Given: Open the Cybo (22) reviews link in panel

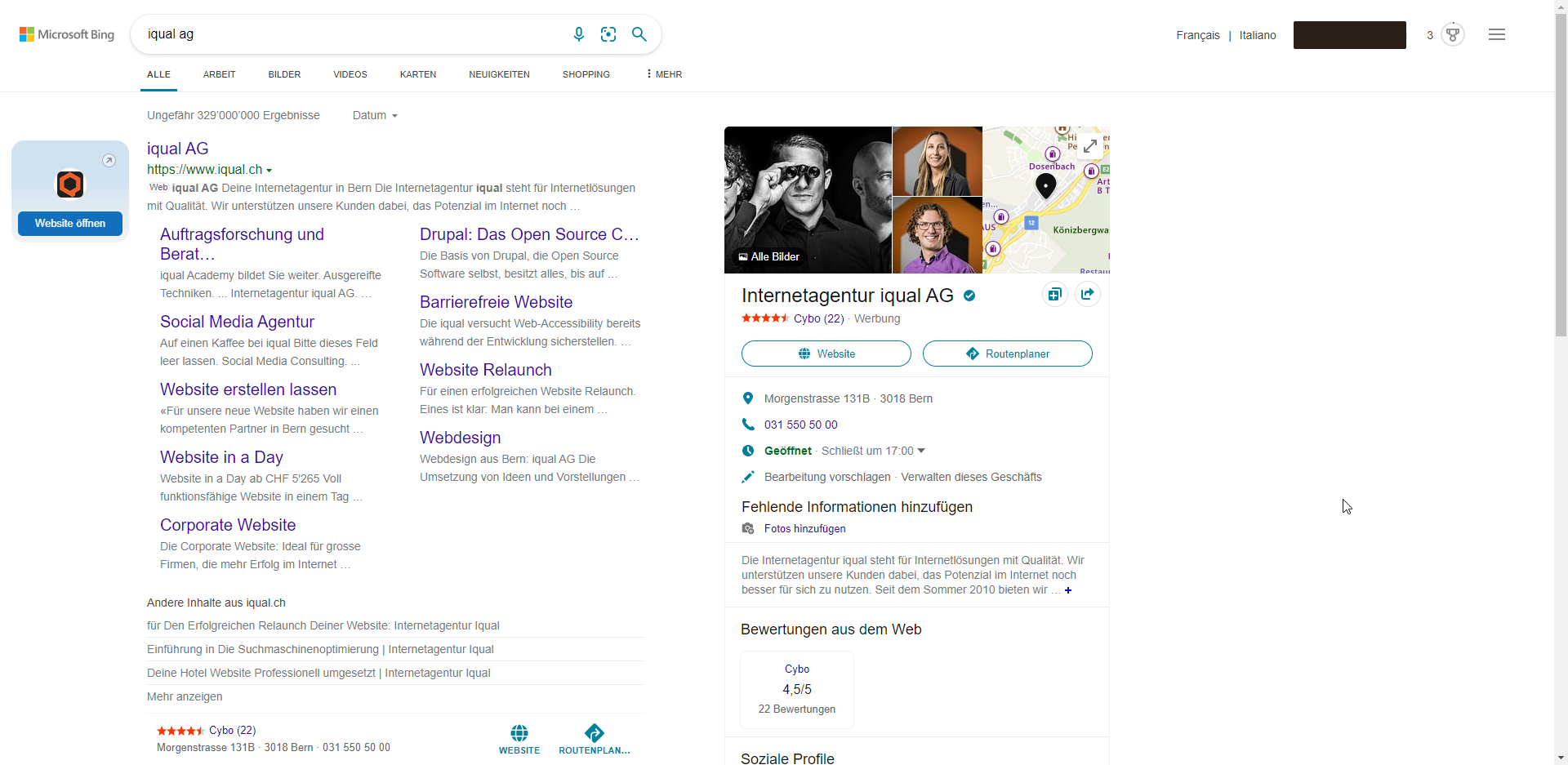Looking at the screenshot, I should coord(819,318).
